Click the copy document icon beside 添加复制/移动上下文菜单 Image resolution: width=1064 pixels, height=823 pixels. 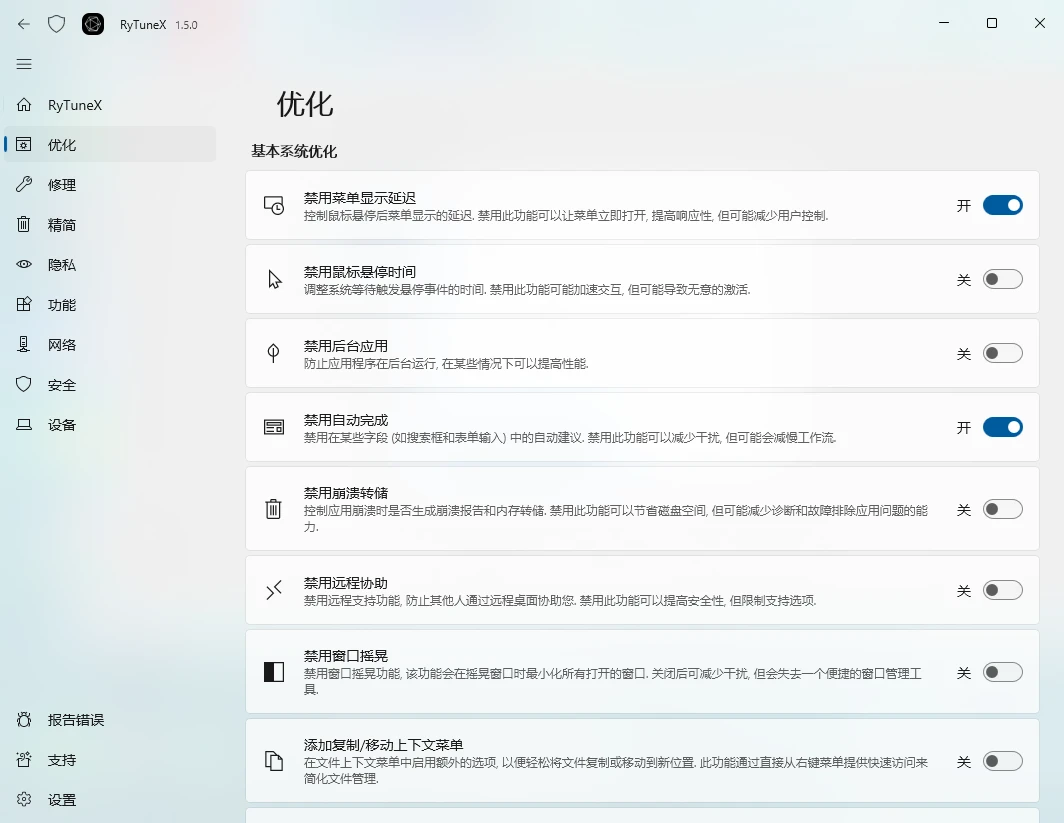(x=272, y=761)
